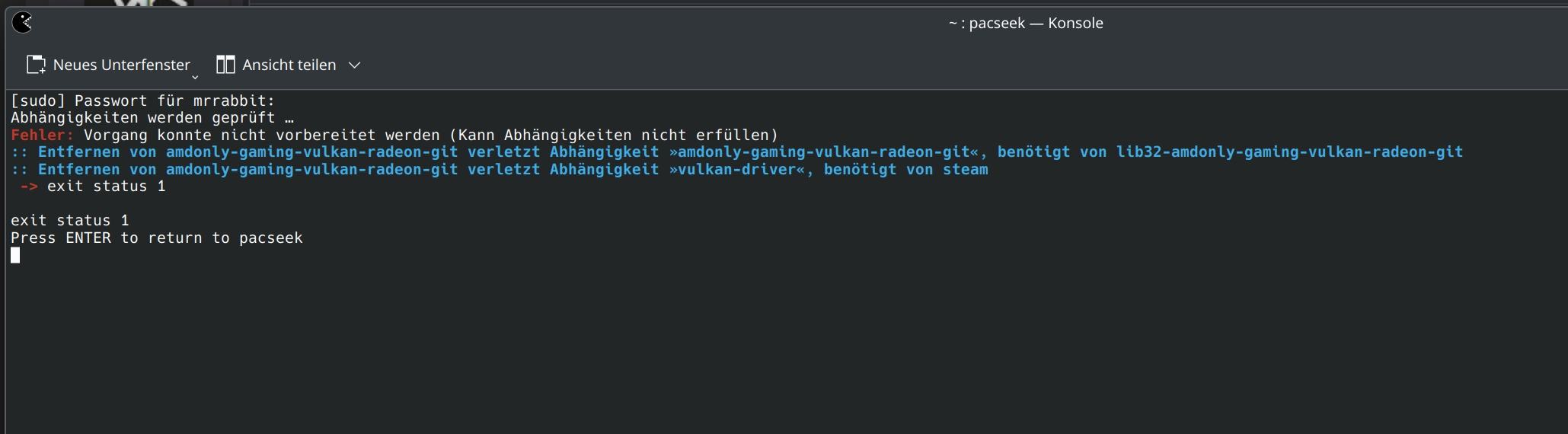Click the word 'steam' in the error output
Screen dimensions: 1568x434
coord(965,169)
